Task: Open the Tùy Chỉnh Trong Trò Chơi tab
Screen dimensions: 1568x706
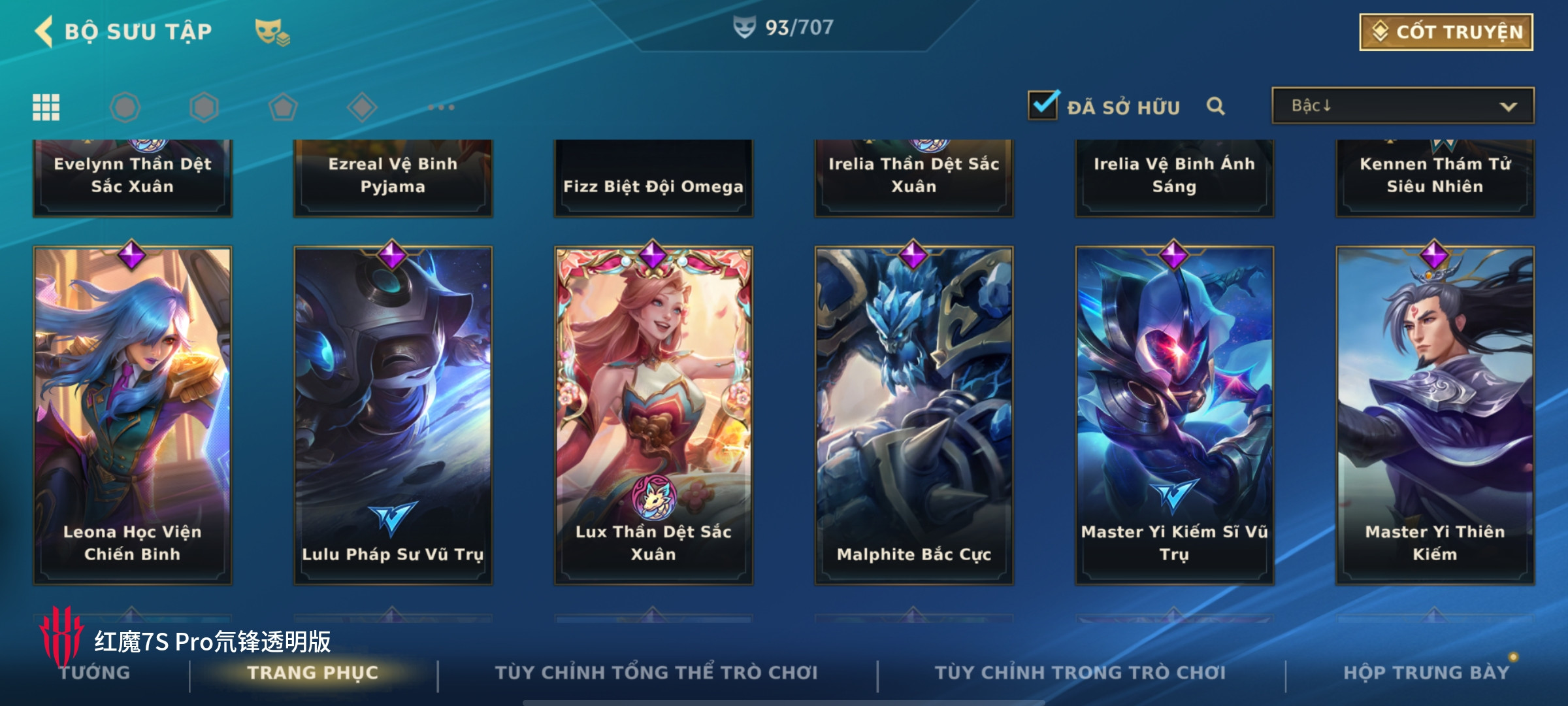Action: click(x=1081, y=672)
